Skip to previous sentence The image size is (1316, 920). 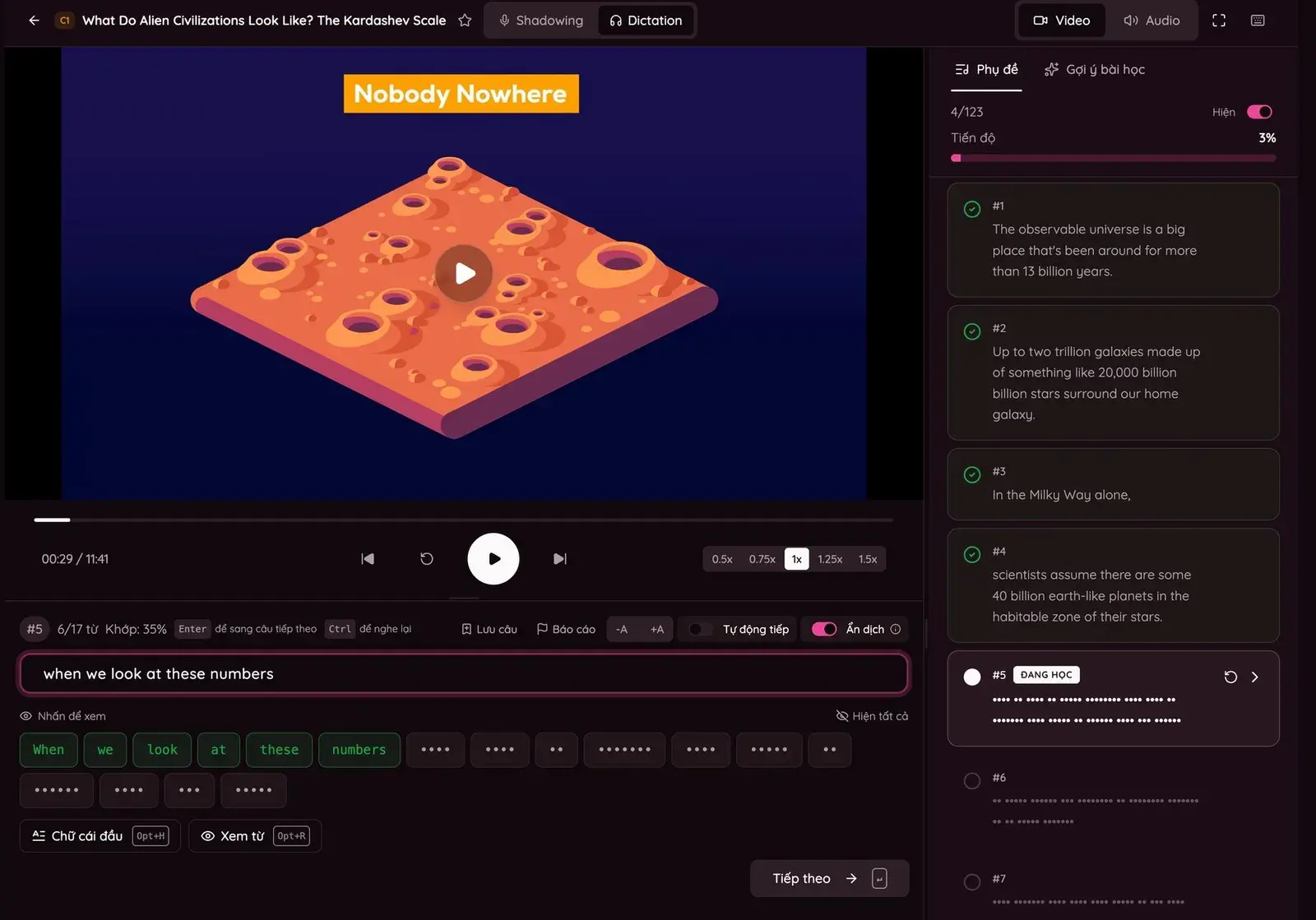pos(368,559)
